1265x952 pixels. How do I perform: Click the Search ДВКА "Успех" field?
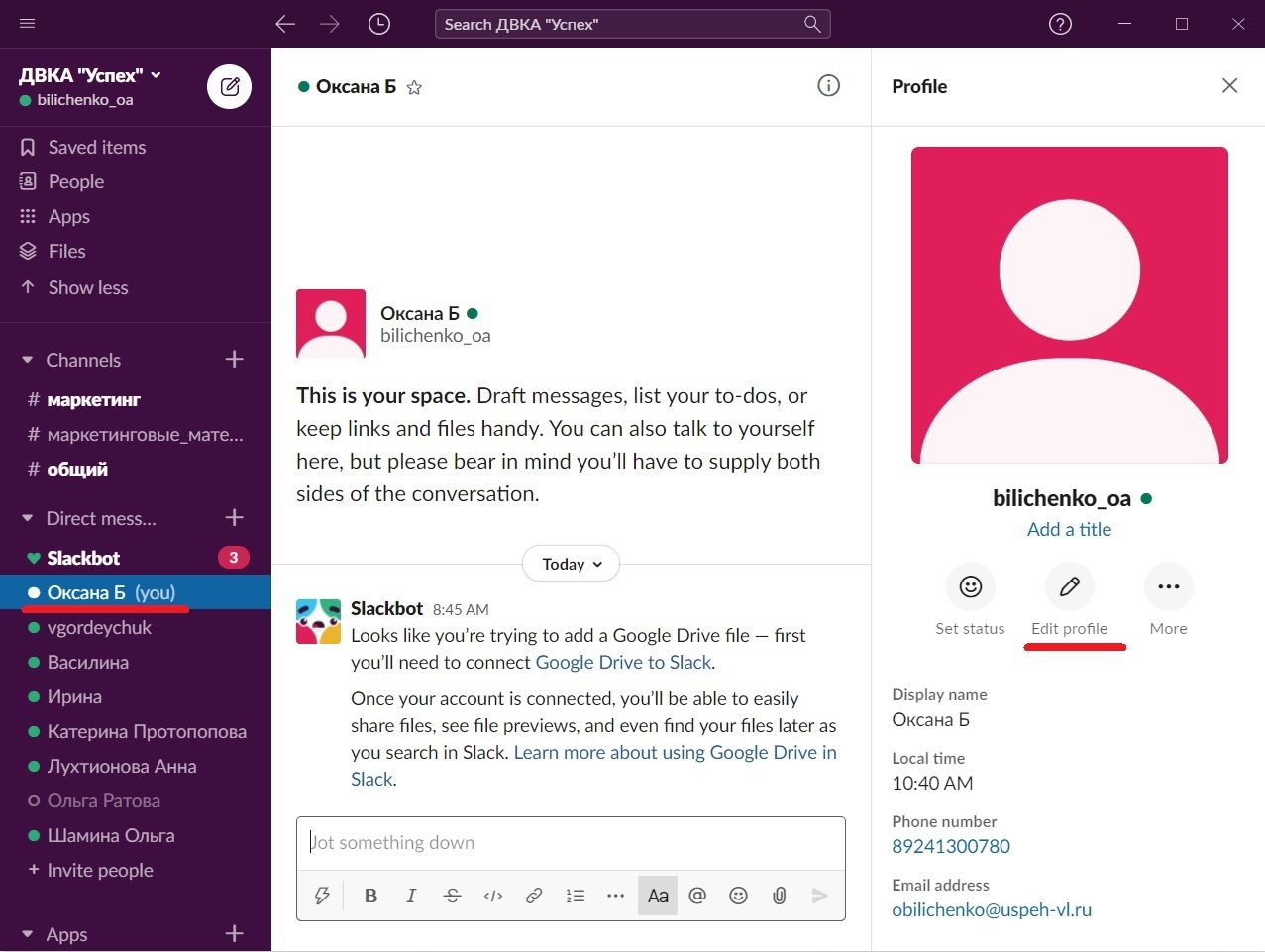(x=632, y=24)
